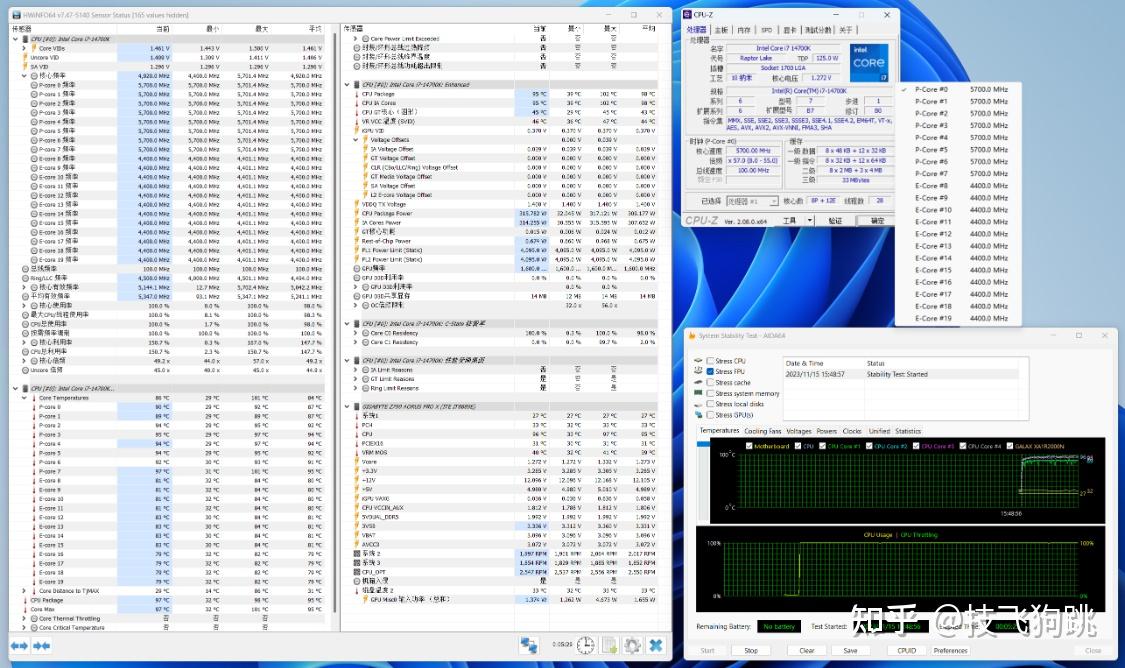Click HWiNFO blue X close sensors icon
Image resolution: width=1125 pixels, height=668 pixels.
(x=656, y=645)
